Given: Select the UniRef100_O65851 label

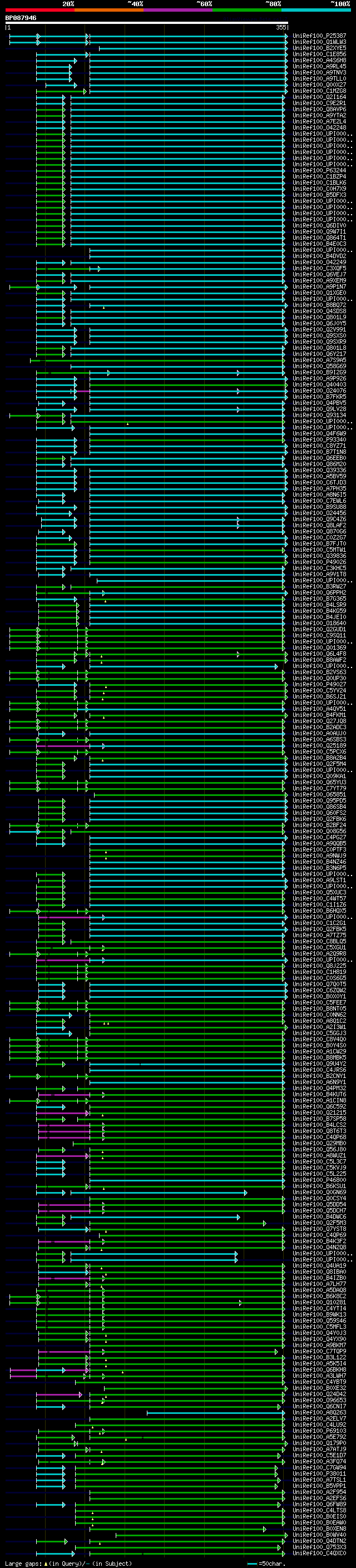Looking at the screenshot, I should (x=319, y=794).
